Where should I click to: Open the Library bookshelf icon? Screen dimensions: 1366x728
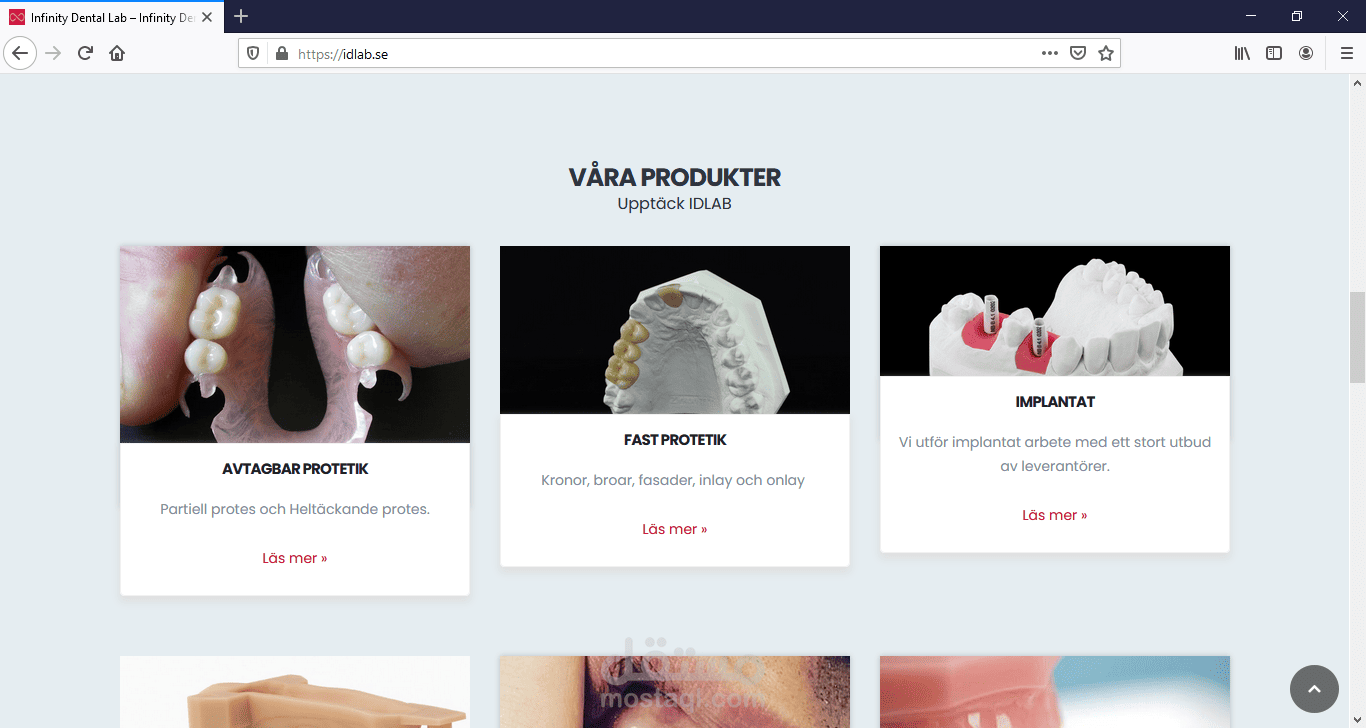coord(1242,54)
